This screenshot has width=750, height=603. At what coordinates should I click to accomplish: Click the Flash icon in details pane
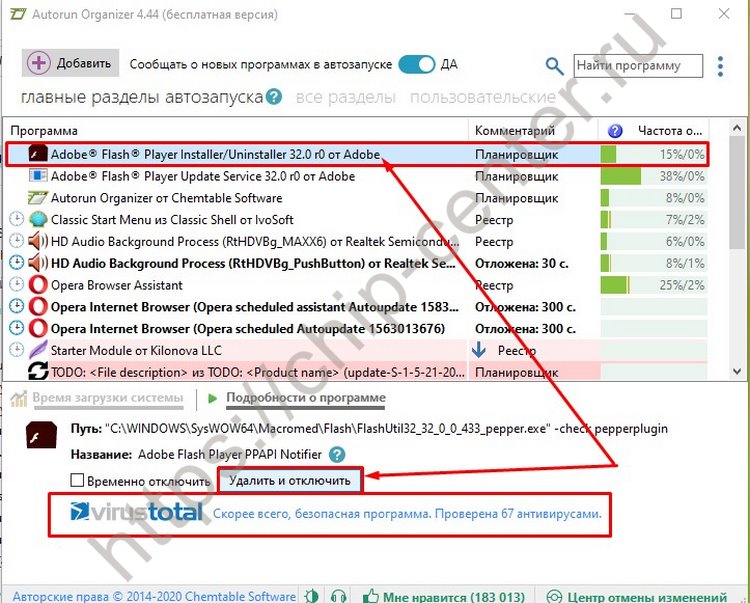pos(42,435)
